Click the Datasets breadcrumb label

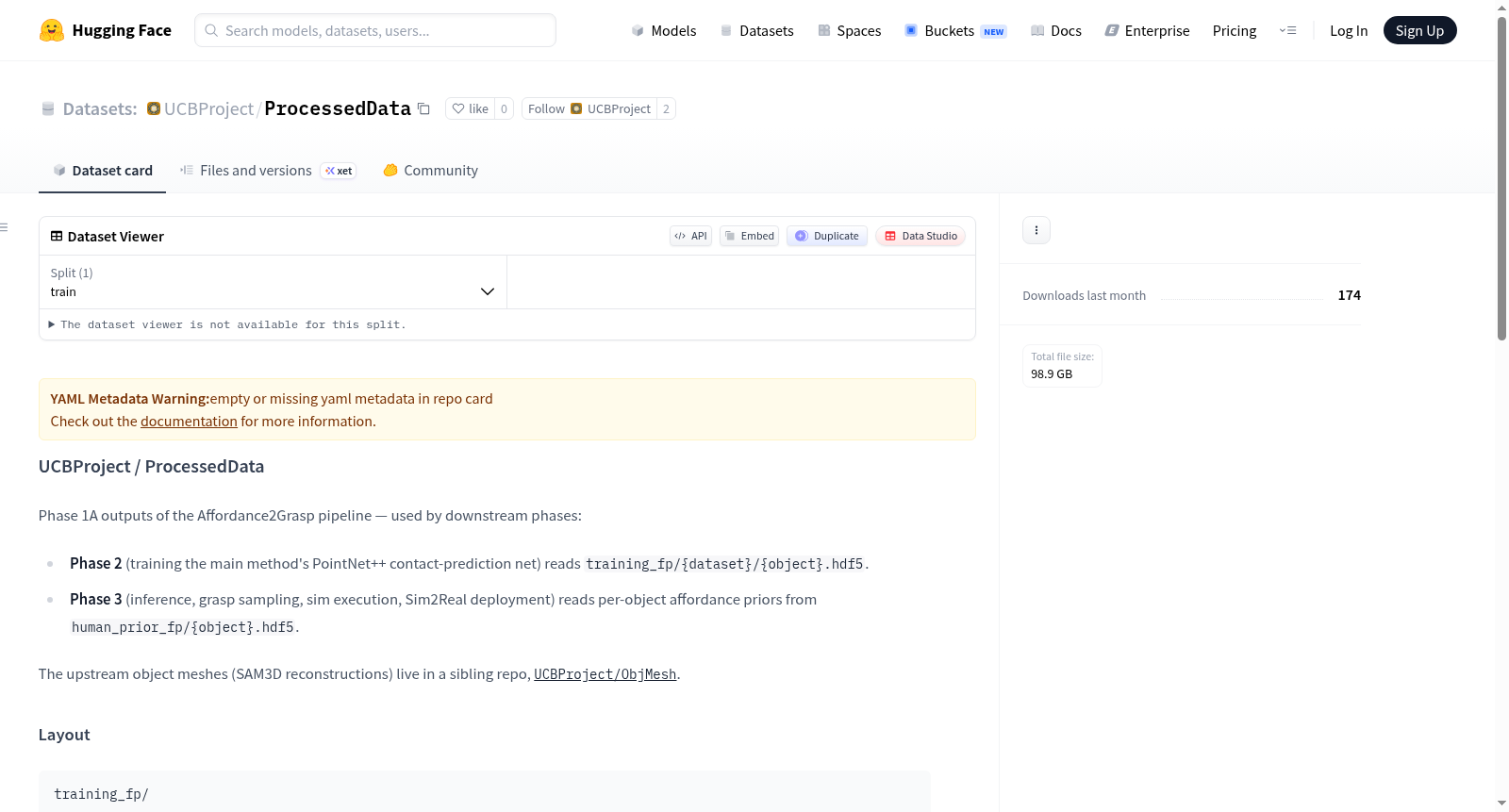100,108
